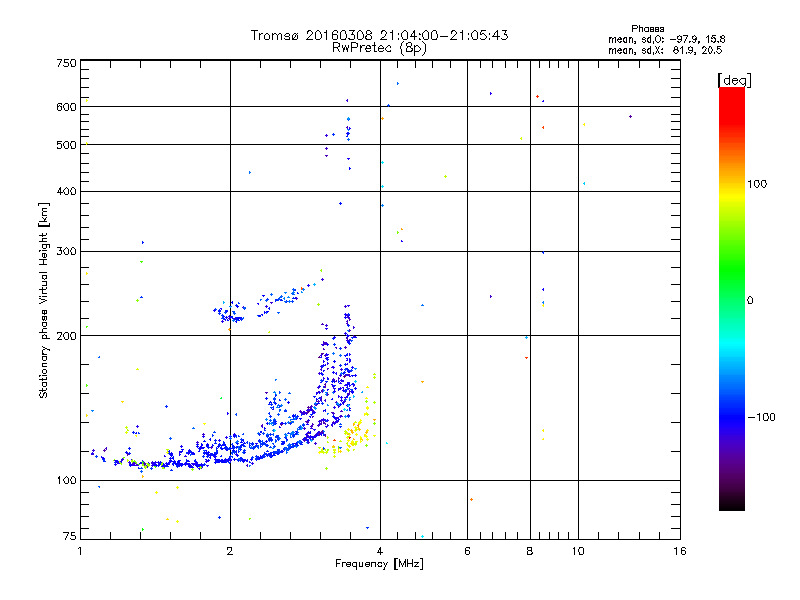Screen dimensions: 800x600
Task: Click the 'Phases' heading at top right
Action: (647, 29)
